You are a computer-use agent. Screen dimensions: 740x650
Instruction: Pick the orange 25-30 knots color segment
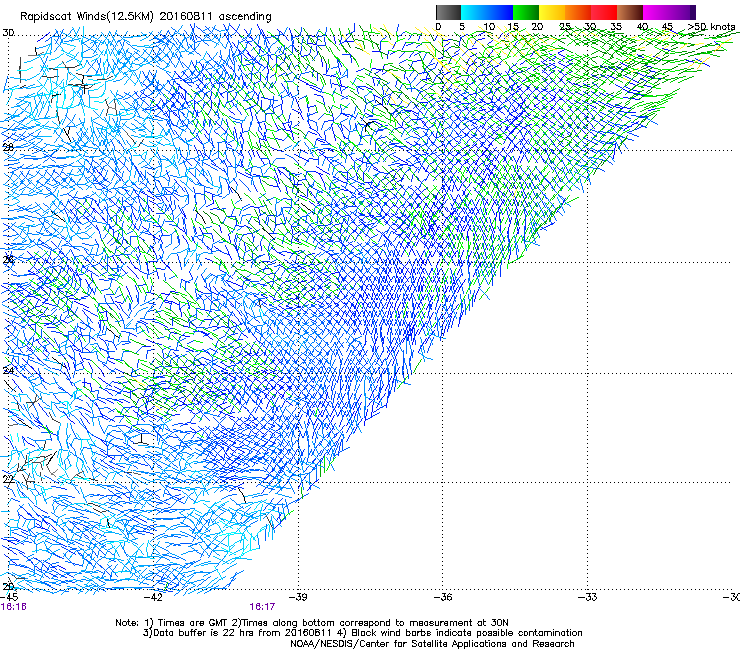[578, 12]
